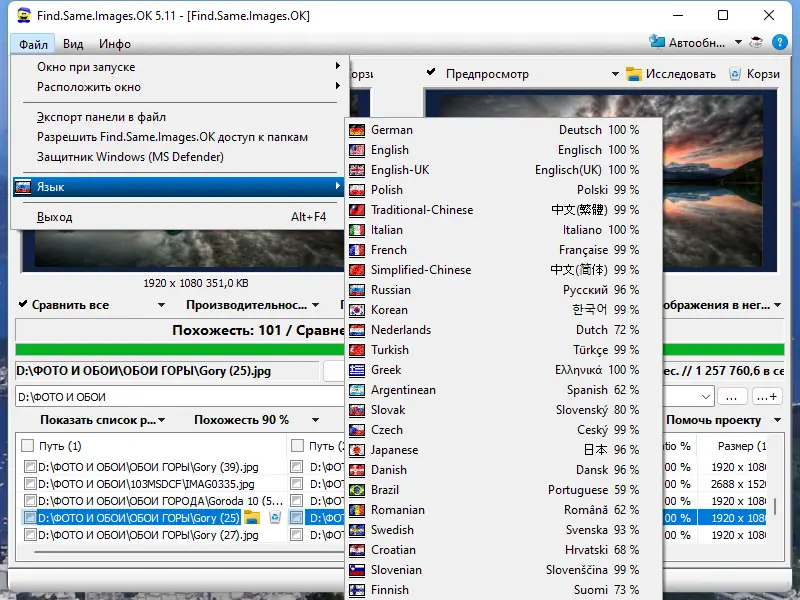Click the Korean flag icon

point(357,310)
